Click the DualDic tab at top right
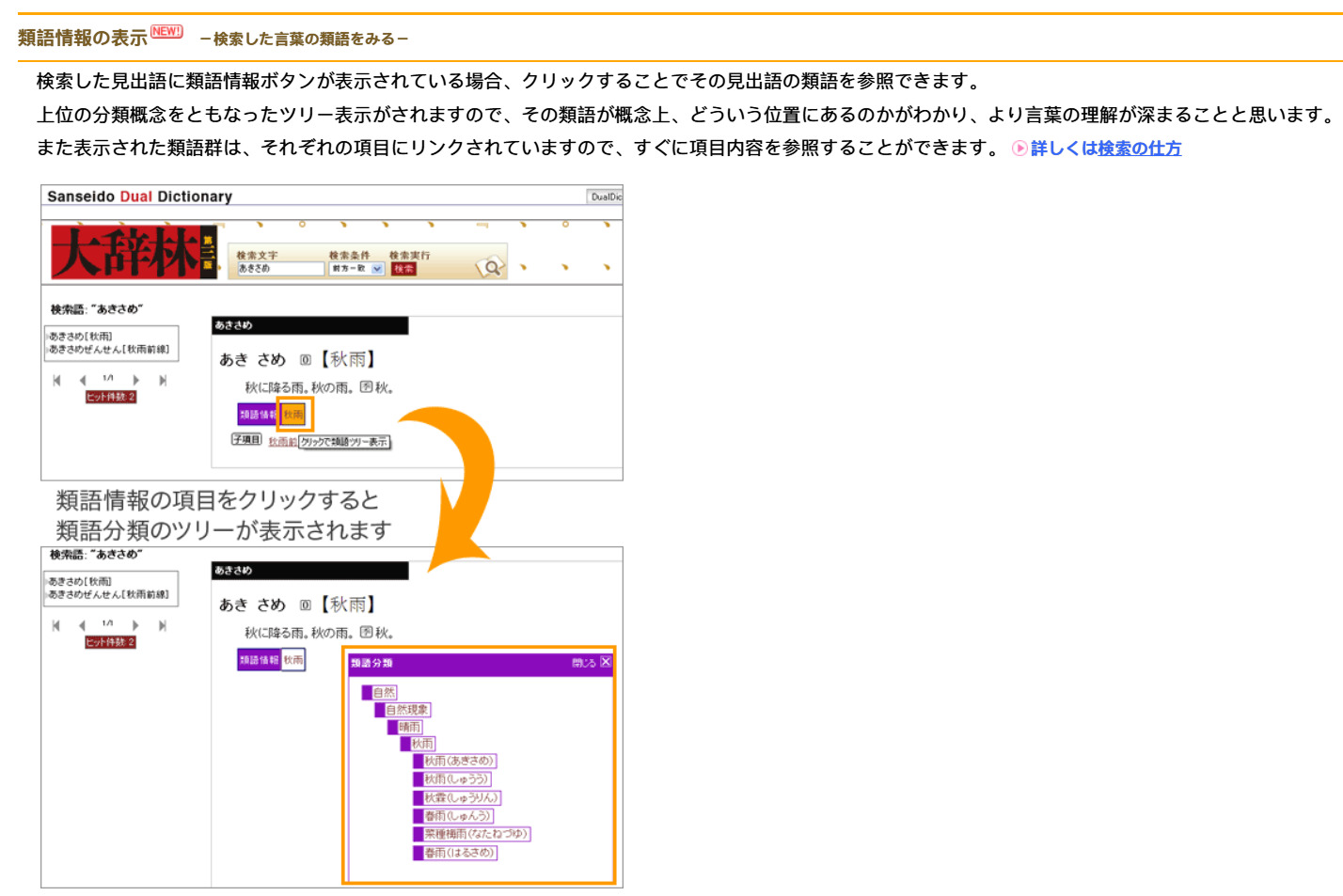 point(605,196)
